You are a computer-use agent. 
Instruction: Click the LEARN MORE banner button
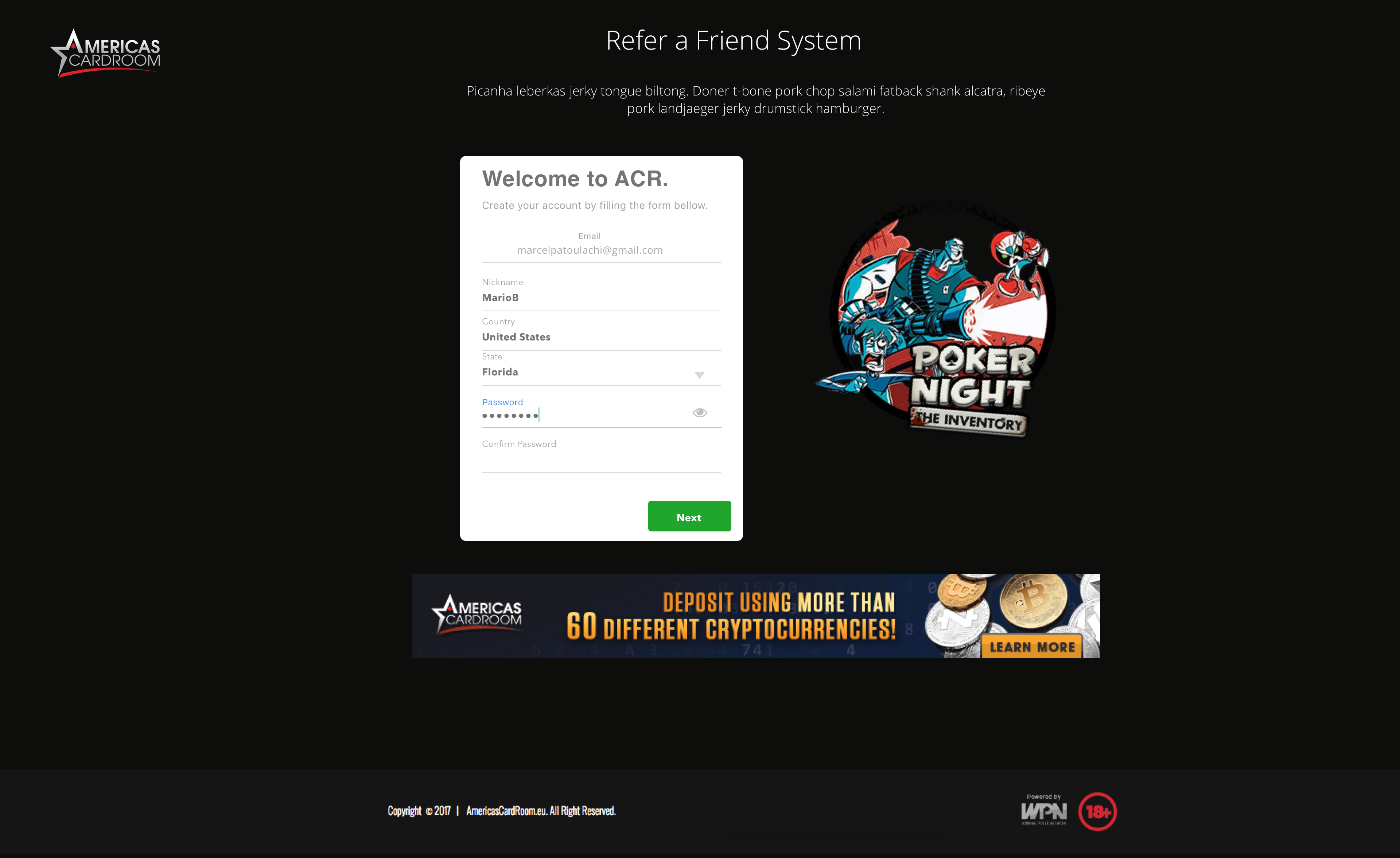(1032, 647)
